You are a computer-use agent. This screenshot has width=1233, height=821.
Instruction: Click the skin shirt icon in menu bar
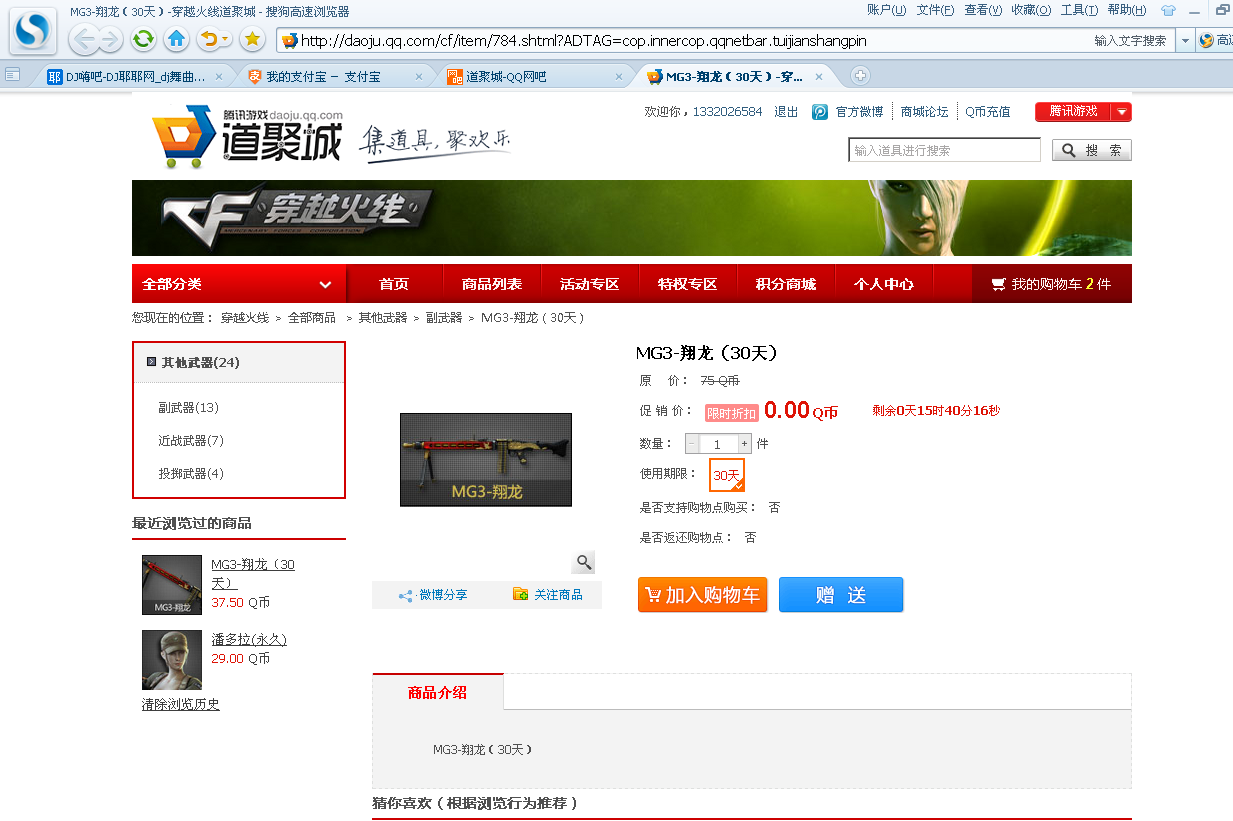1168,10
